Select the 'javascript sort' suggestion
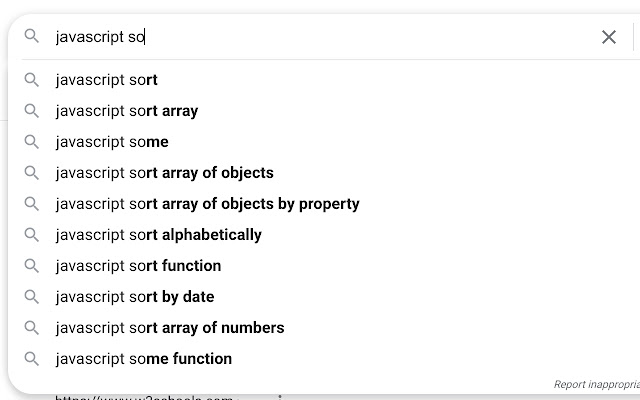Image resolution: width=640 pixels, height=400 pixels. 107,80
